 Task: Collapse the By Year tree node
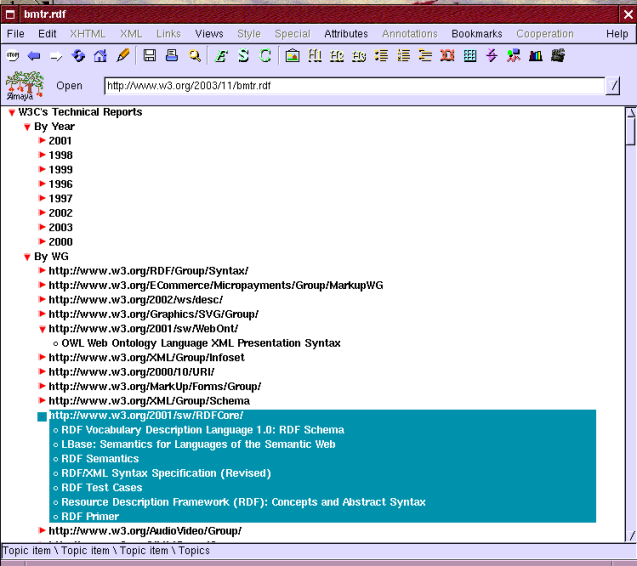click(x=27, y=127)
